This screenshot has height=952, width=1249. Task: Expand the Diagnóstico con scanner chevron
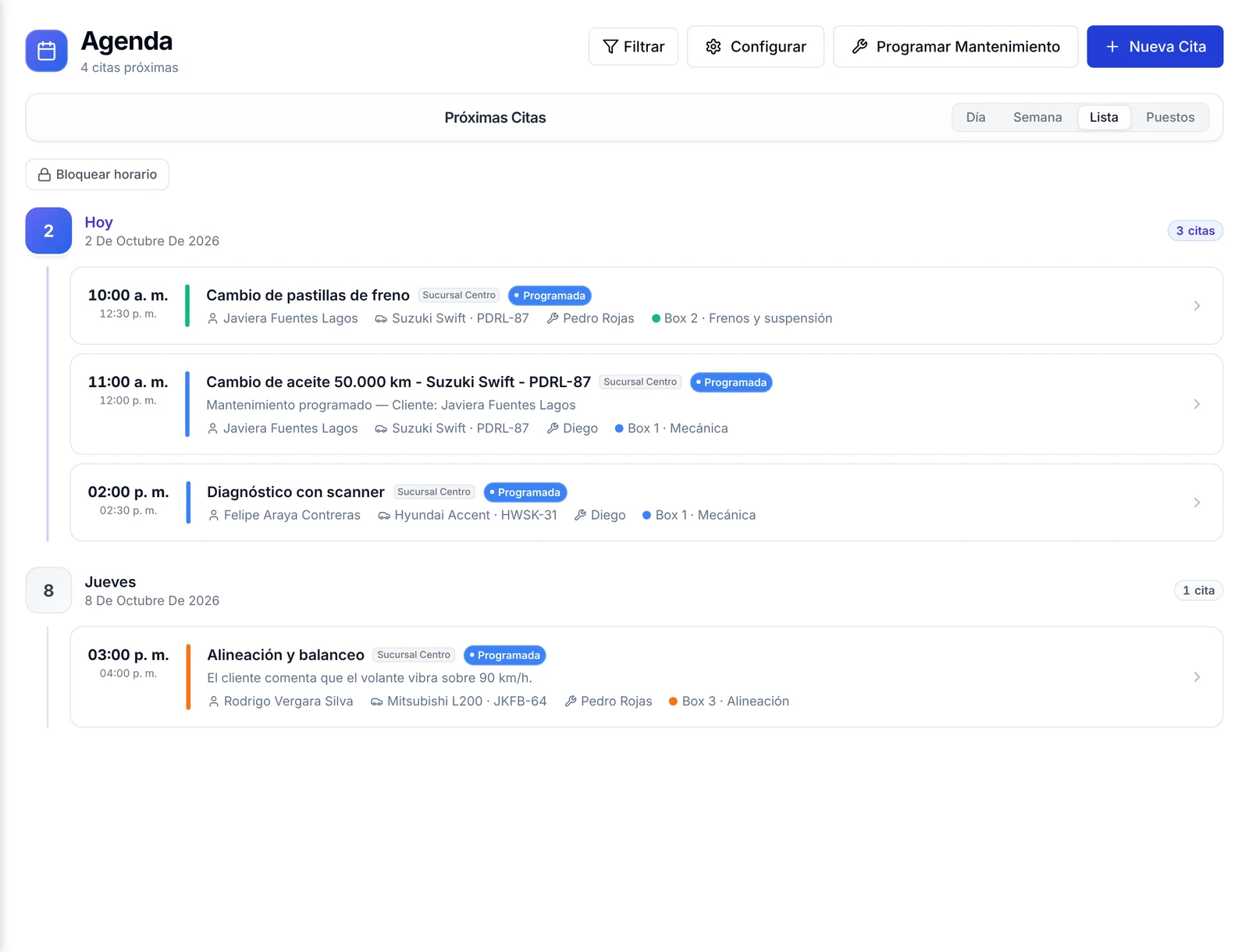[x=1197, y=503]
